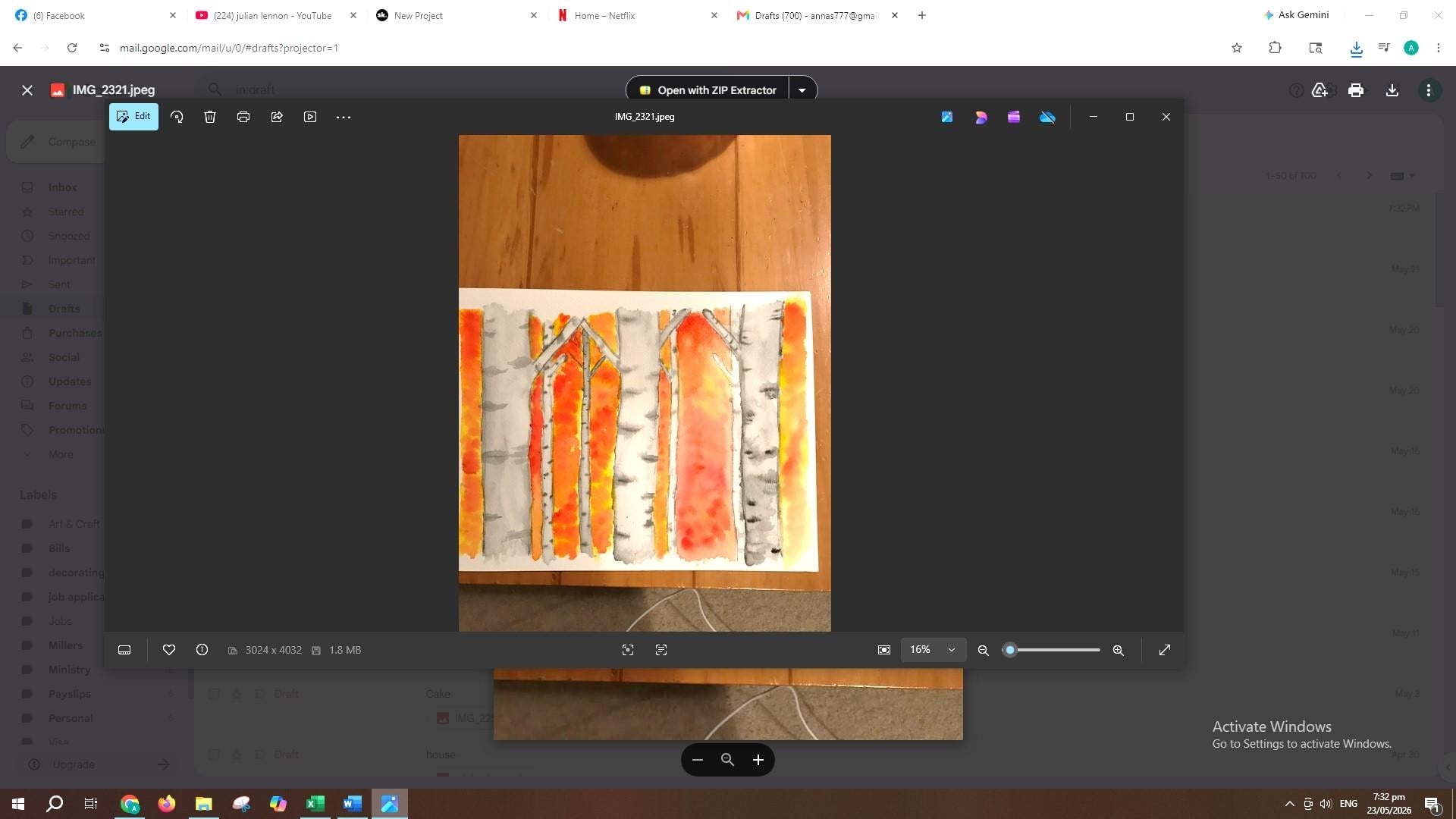Delete the image with trash icon

pyautogui.click(x=210, y=117)
